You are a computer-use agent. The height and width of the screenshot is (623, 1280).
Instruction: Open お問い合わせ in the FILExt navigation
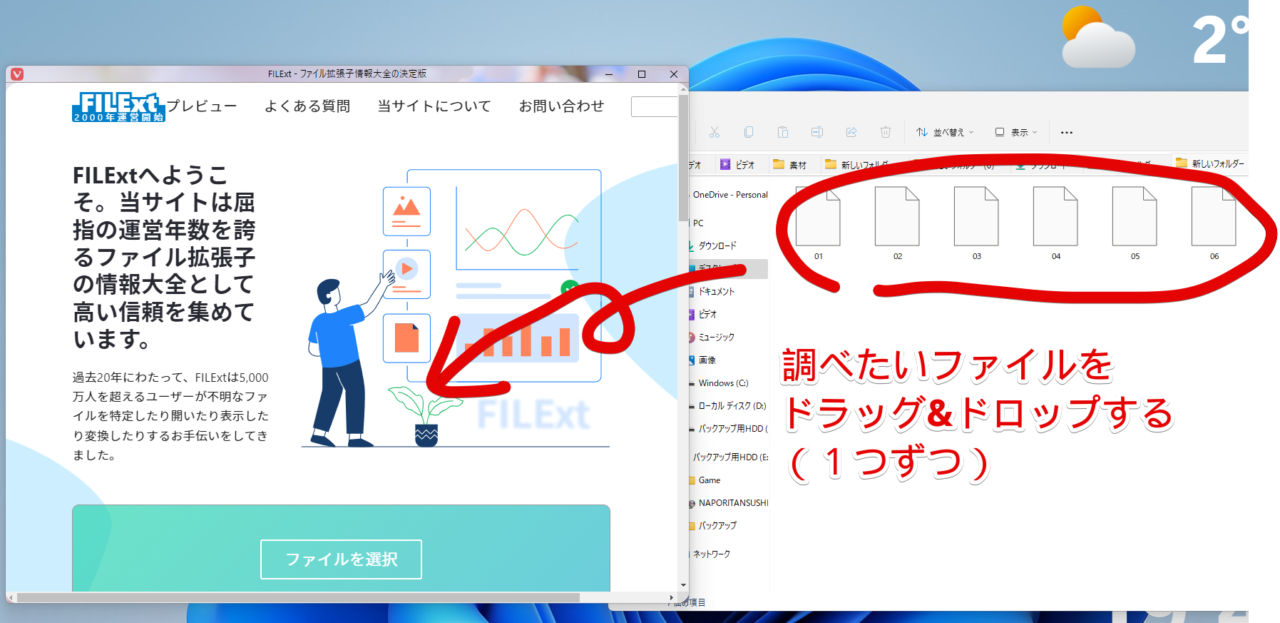click(561, 106)
